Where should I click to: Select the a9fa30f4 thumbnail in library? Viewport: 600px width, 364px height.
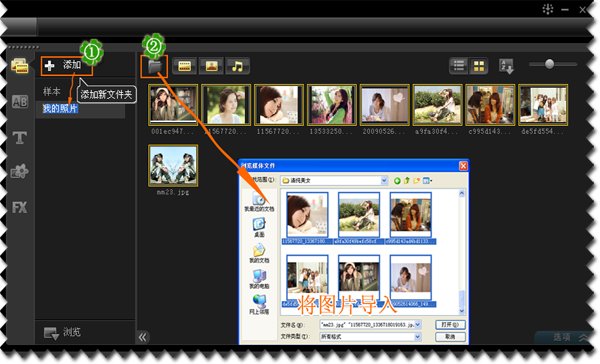point(437,105)
